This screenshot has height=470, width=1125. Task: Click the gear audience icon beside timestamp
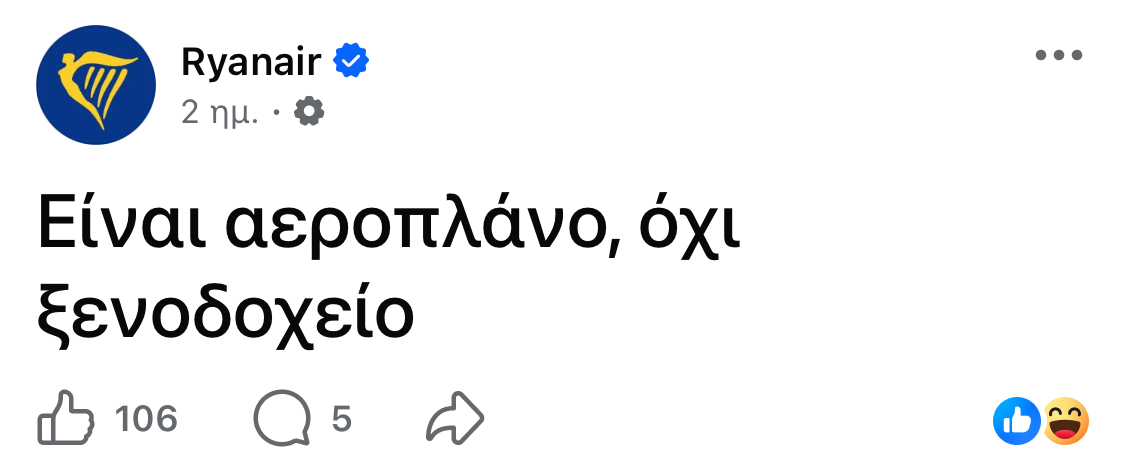tap(309, 112)
